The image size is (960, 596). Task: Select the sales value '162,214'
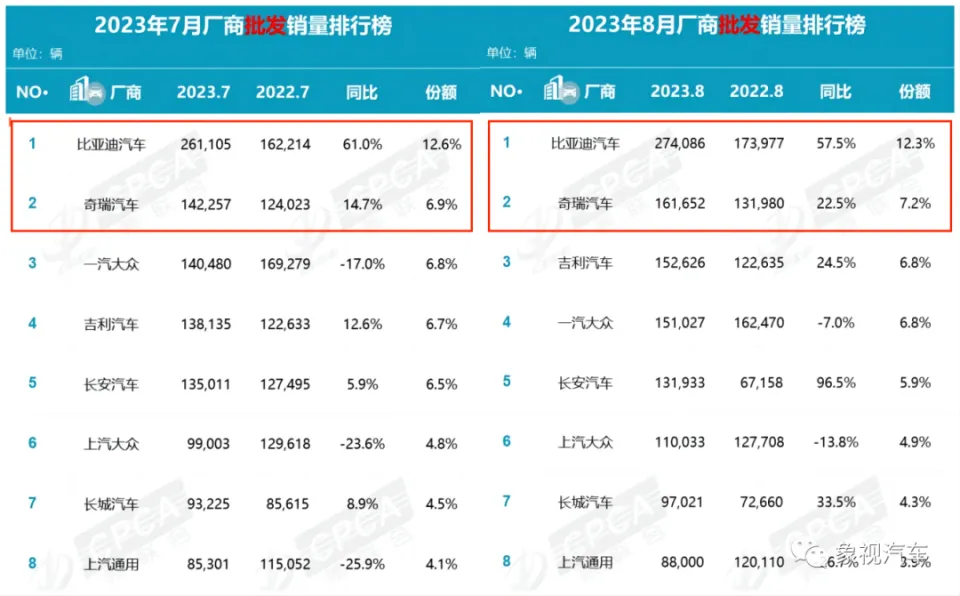(x=285, y=145)
